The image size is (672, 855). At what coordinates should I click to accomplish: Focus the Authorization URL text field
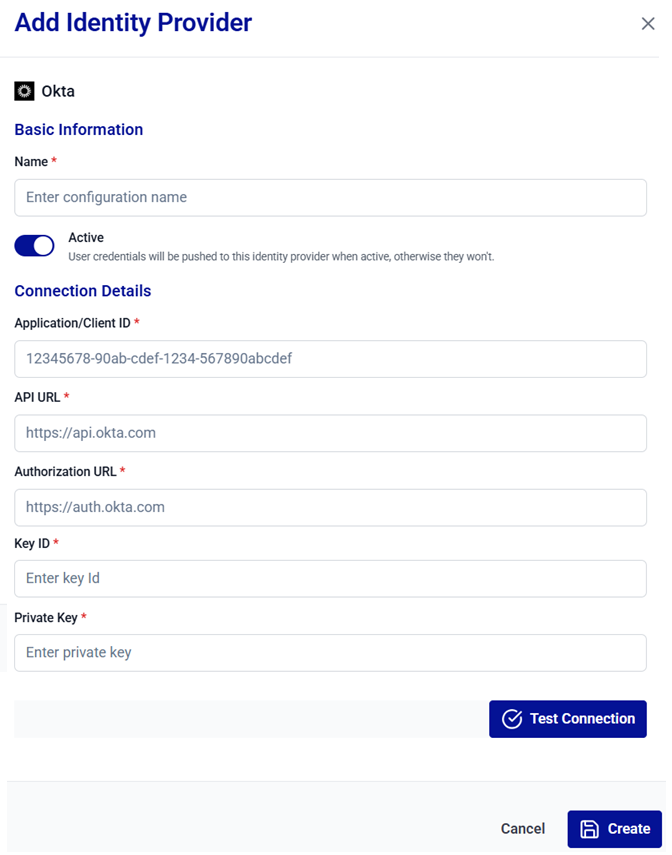[330, 507]
